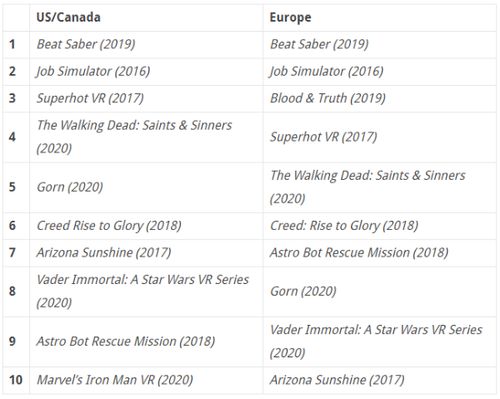Select Marvel's Iron Man VR (2020) cell
The width and height of the screenshot is (500, 399).
[x=115, y=380]
